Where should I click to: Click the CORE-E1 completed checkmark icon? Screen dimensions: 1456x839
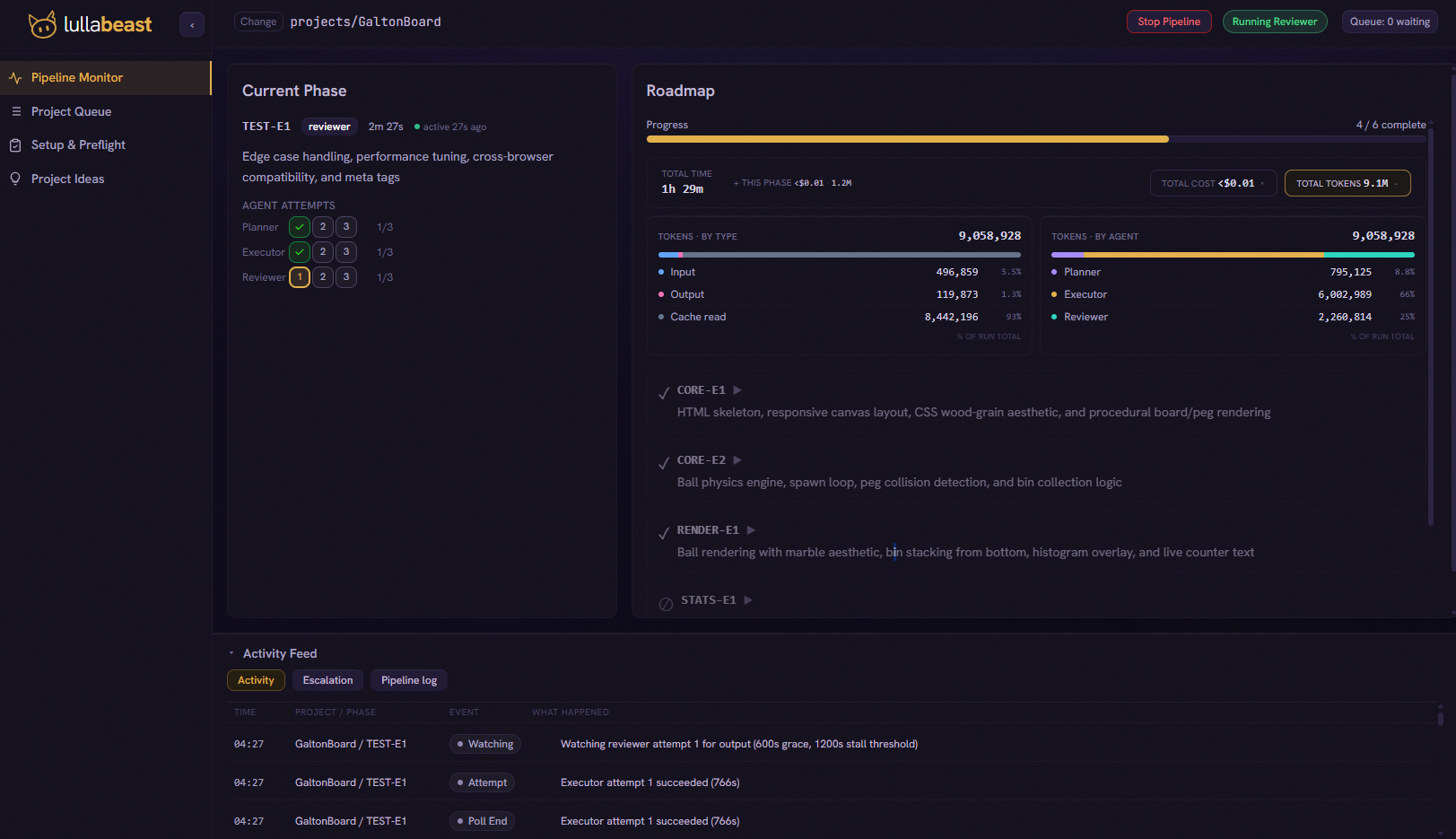[664, 393]
